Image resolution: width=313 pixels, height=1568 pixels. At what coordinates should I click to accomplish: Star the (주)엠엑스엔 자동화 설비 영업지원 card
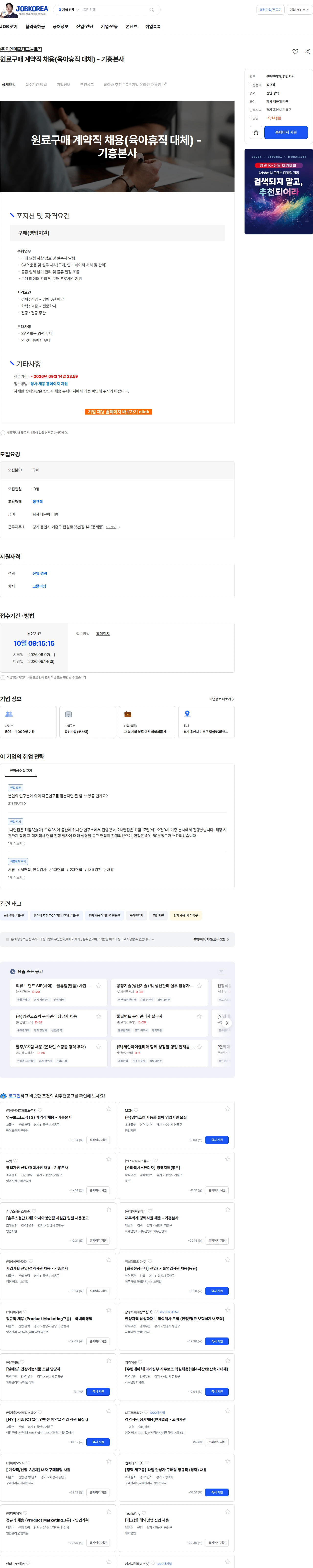coord(228,1108)
